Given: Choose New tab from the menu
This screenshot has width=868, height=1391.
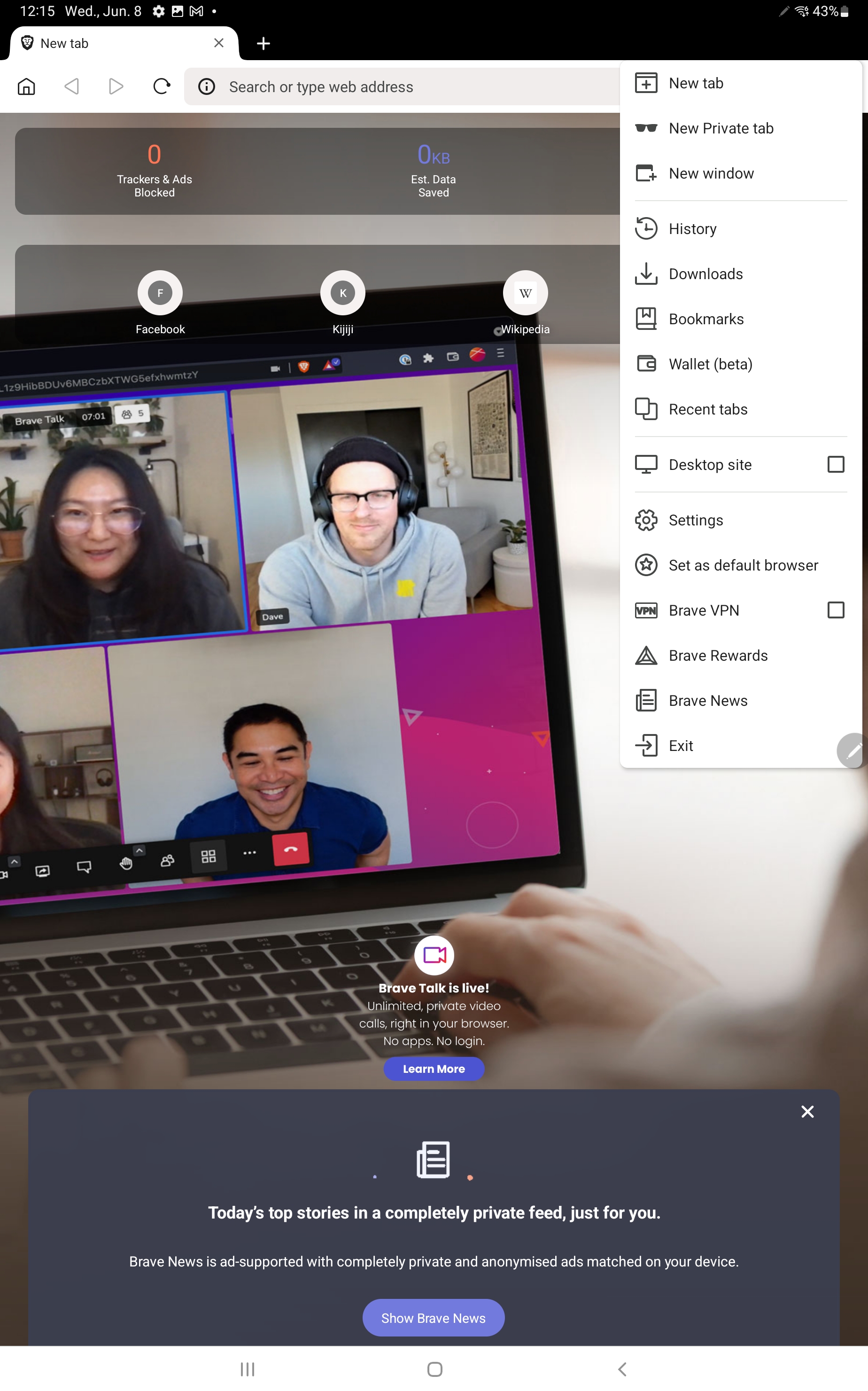Looking at the screenshot, I should (x=741, y=83).
